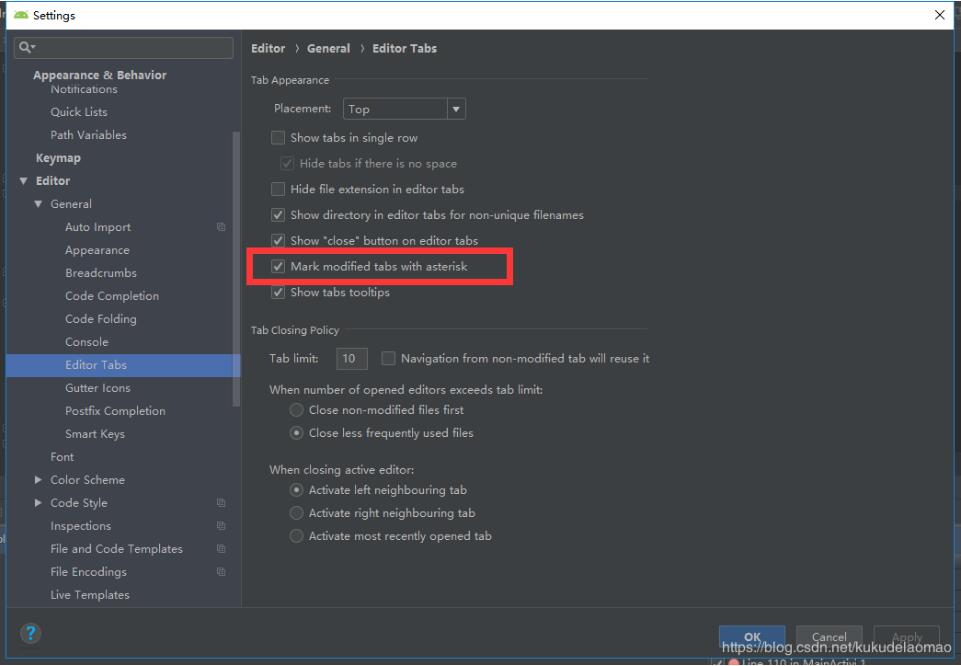The image size is (961, 666).
Task: Open Keymap settings from sidebar
Action: click(x=58, y=157)
